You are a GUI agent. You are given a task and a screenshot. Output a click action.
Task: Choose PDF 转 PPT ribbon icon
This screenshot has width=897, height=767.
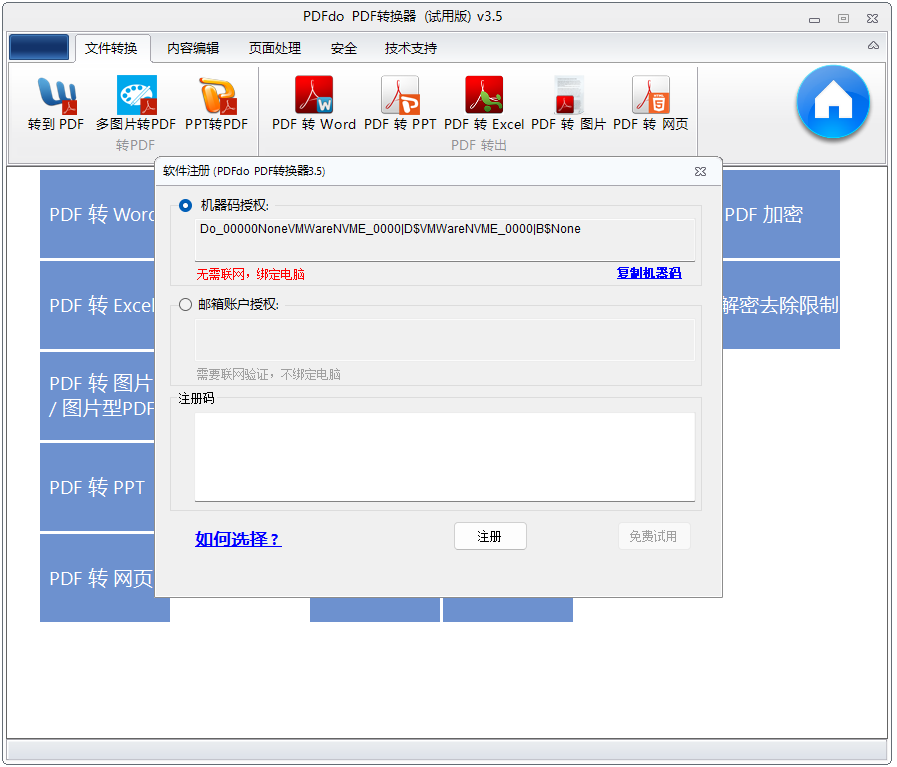(x=400, y=104)
